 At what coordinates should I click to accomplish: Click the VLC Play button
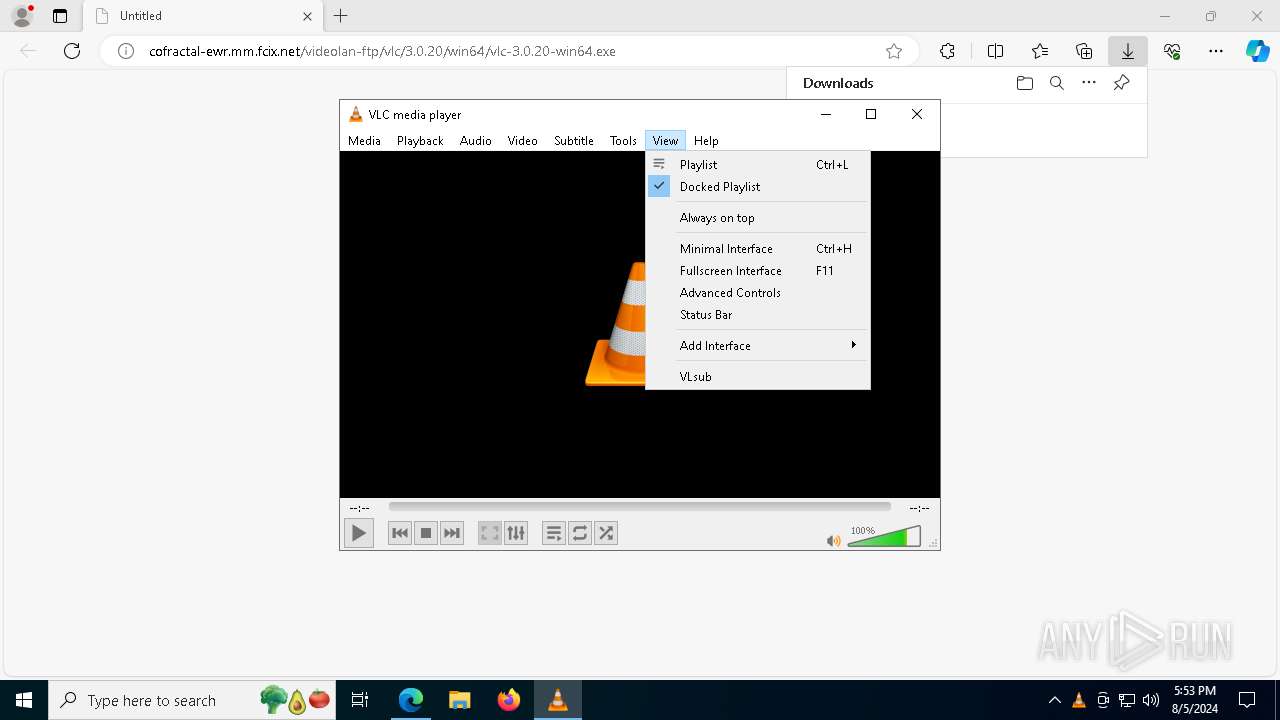(x=358, y=534)
